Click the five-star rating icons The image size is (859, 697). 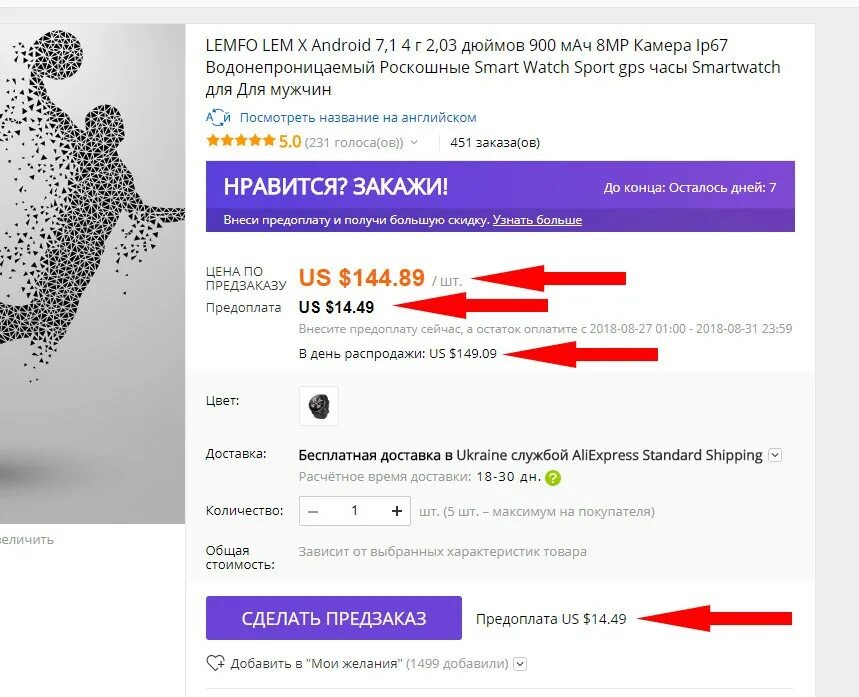pyautogui.click(x=240, y=141)
